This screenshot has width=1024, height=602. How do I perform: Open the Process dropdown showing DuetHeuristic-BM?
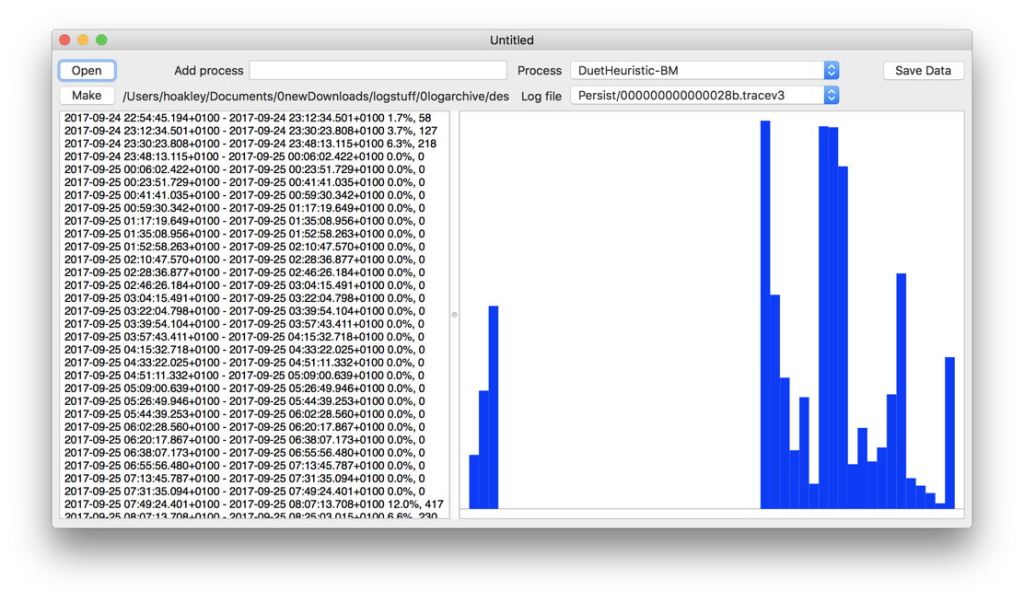click(x=704, y=71)
